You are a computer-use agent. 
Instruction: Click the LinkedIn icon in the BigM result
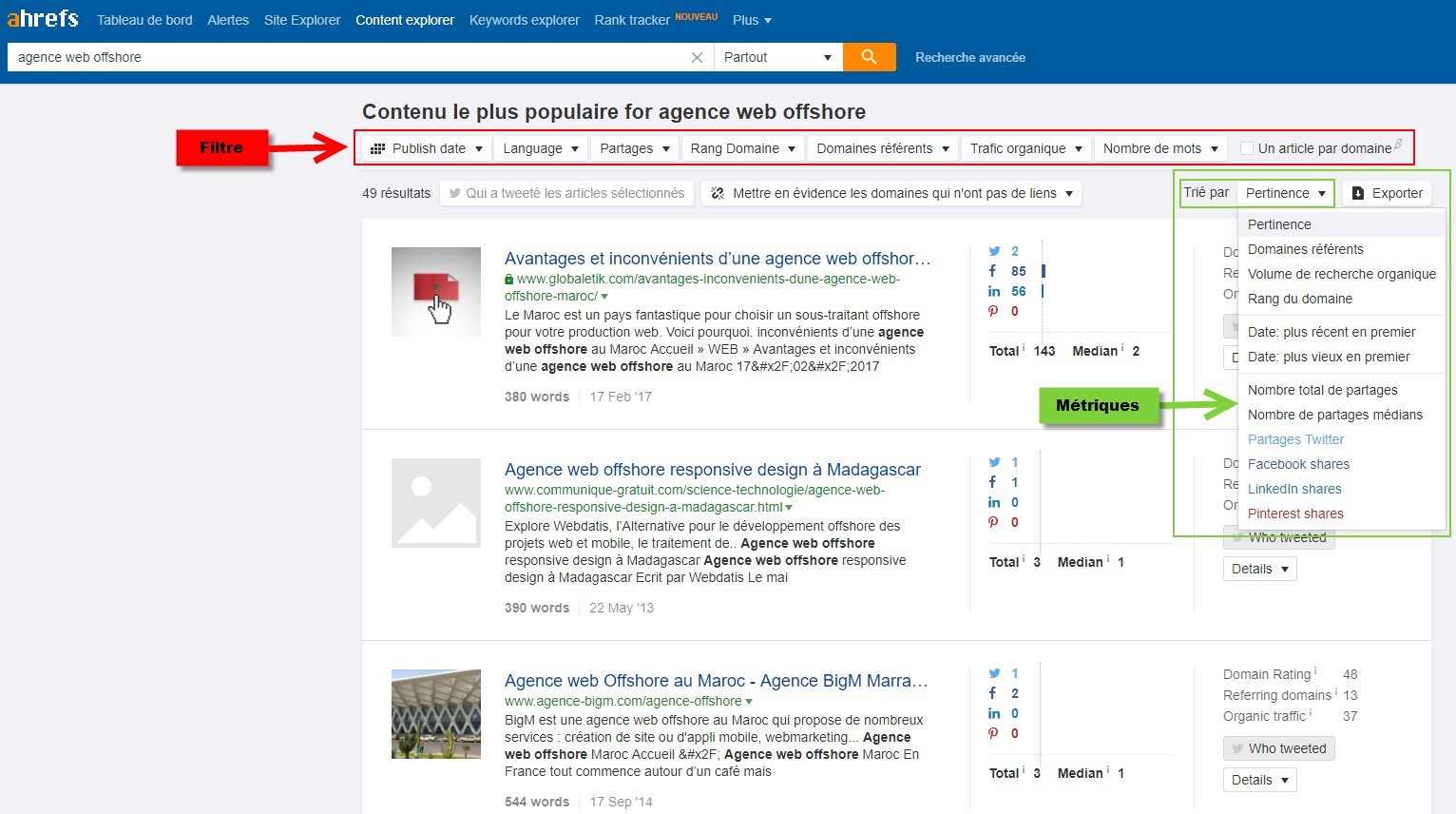994,713
